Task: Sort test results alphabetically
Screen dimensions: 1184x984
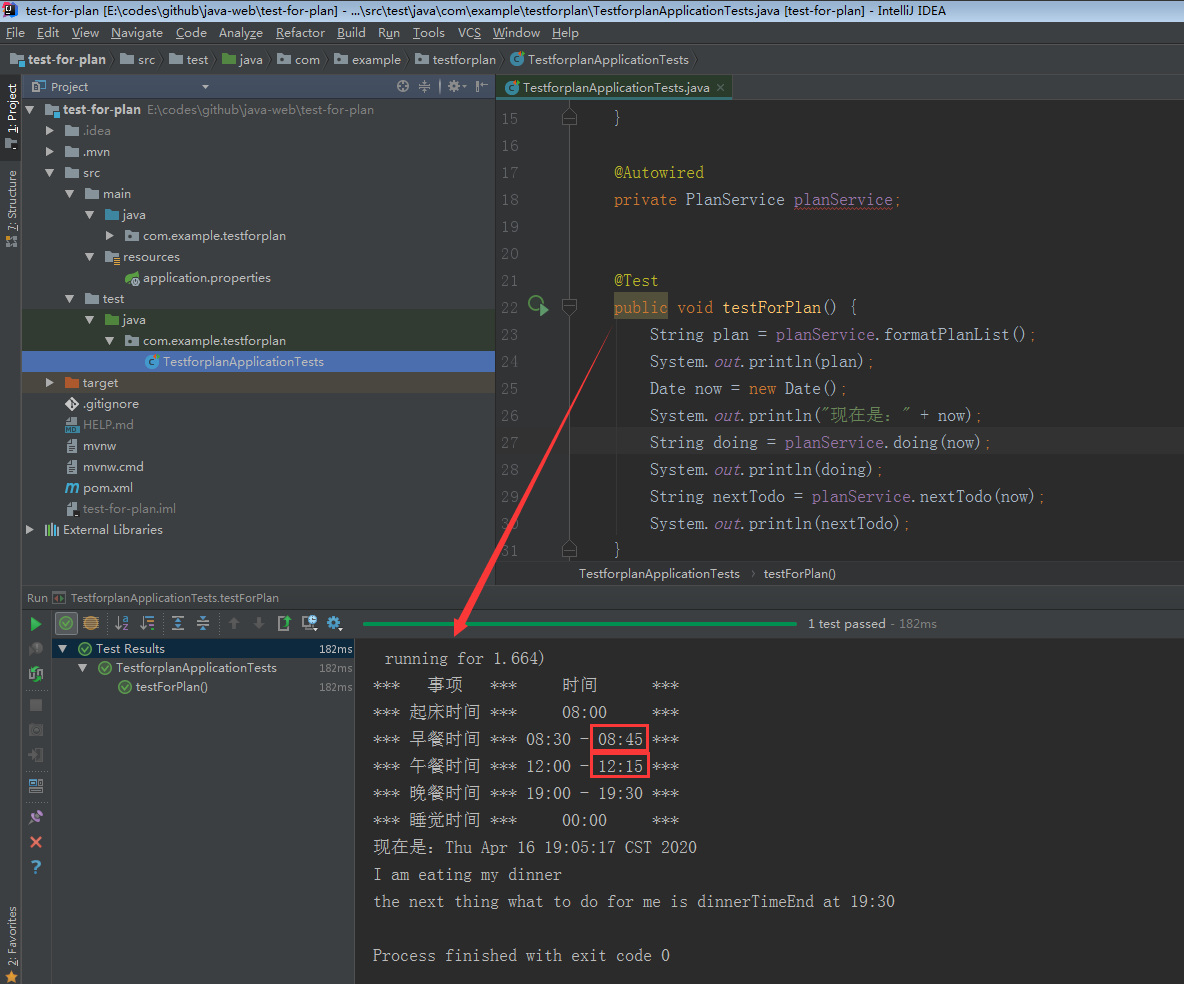Action: (122, 624)
